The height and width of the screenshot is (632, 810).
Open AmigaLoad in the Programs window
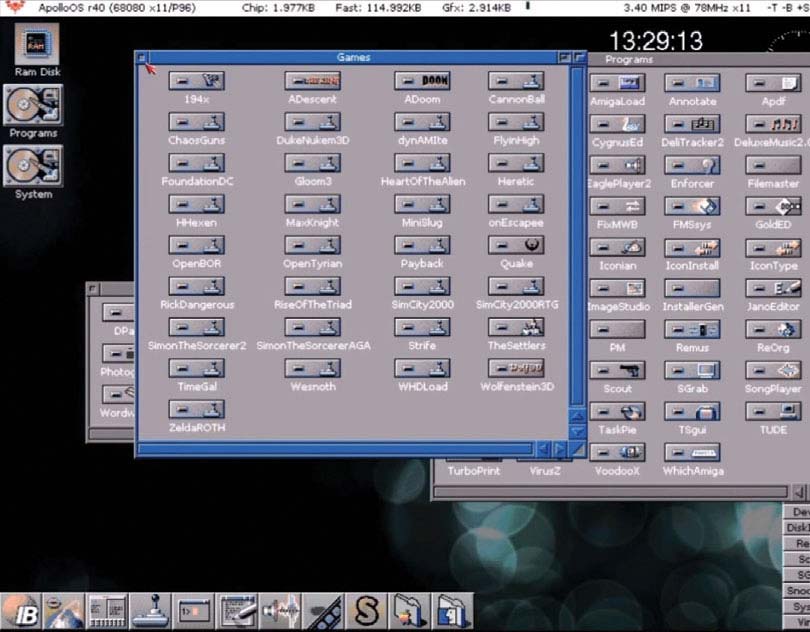617,83
